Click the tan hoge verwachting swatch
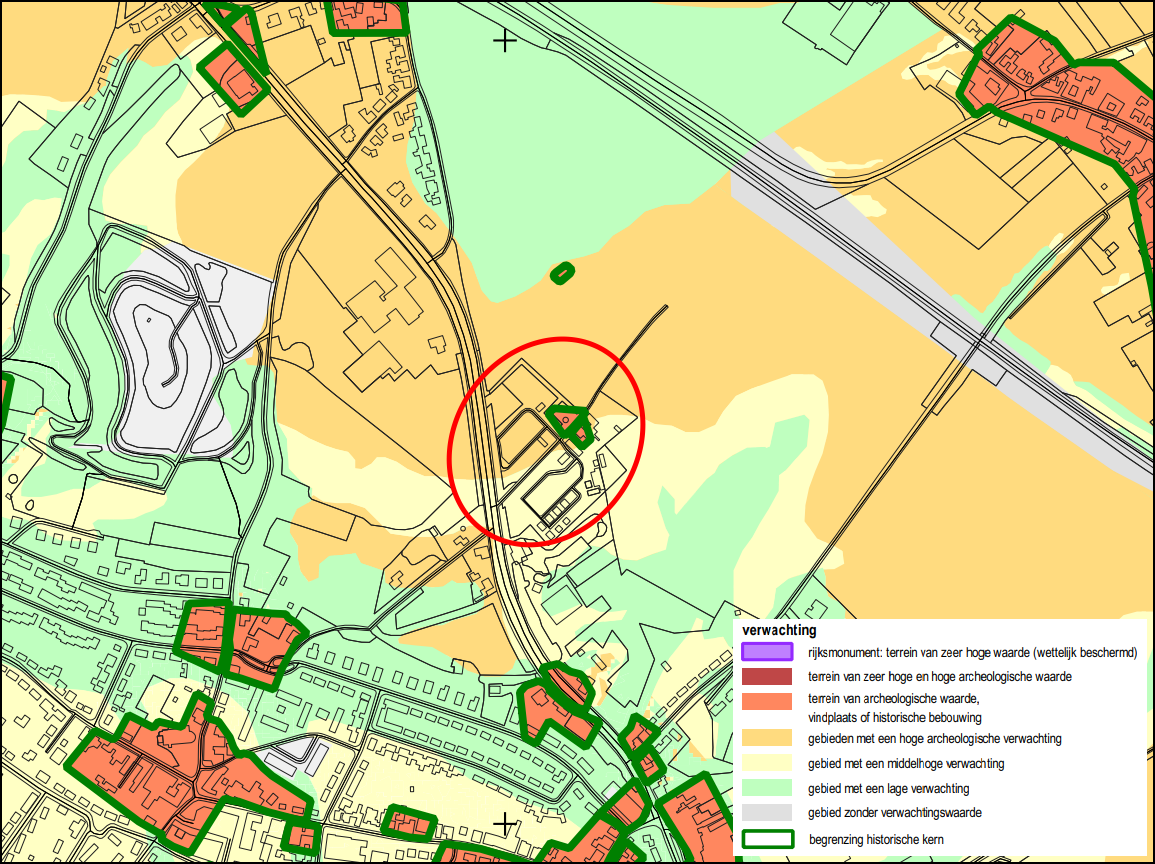This screenshot has width=1155, height=864. pyautogui.click(x=767, y=738)
